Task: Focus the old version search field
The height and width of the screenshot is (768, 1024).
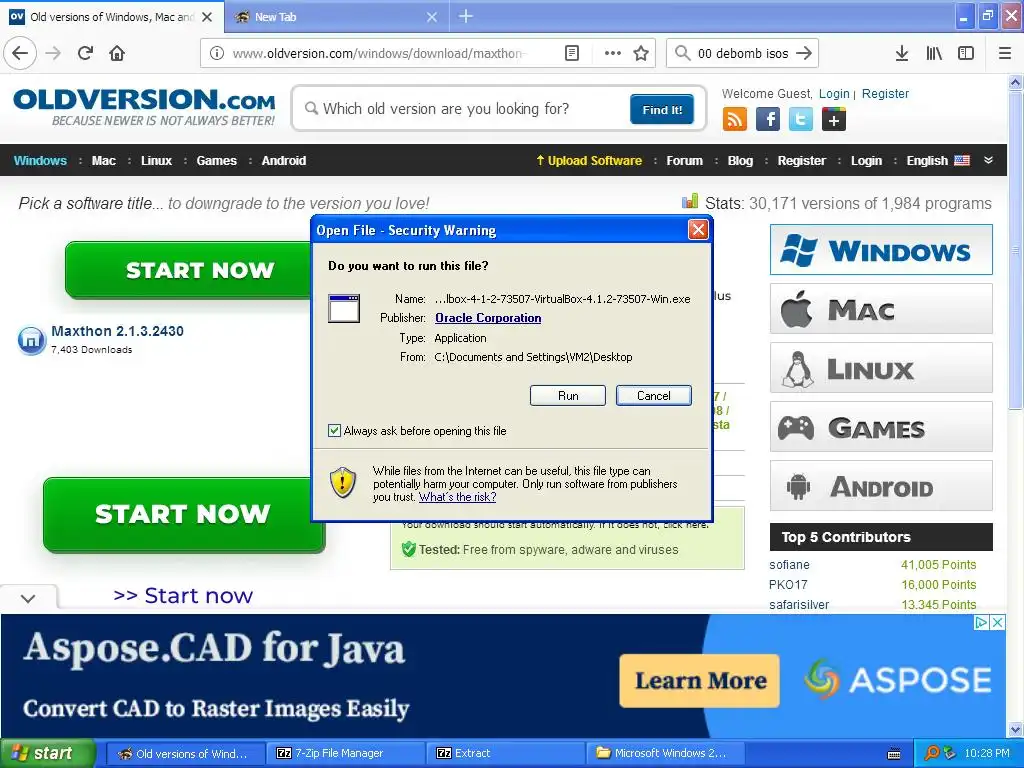Action: pos(464,108)
